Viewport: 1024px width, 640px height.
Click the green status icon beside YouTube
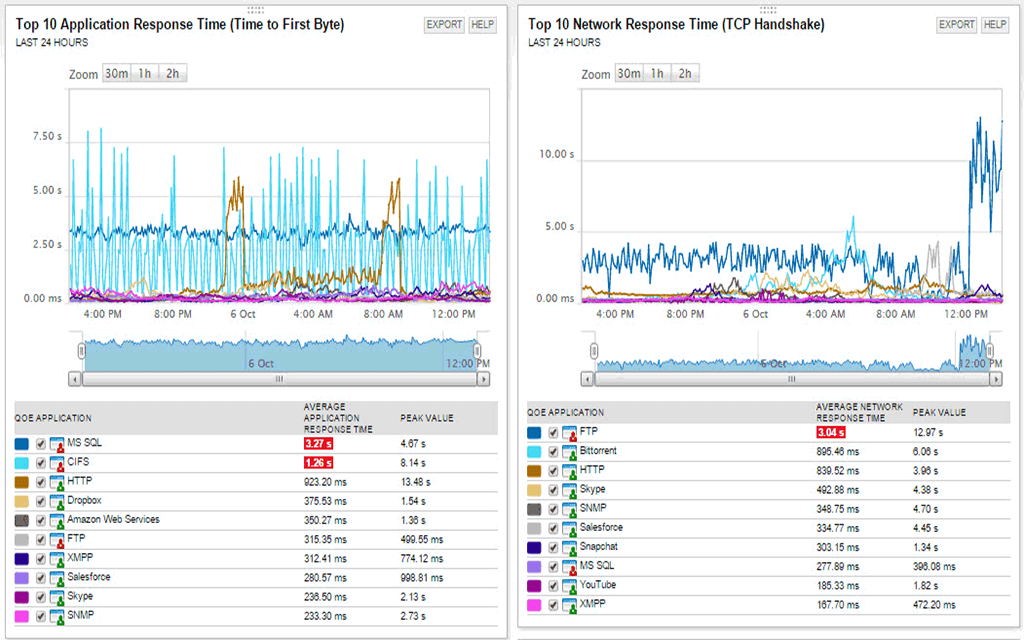[x=568, y=584]
